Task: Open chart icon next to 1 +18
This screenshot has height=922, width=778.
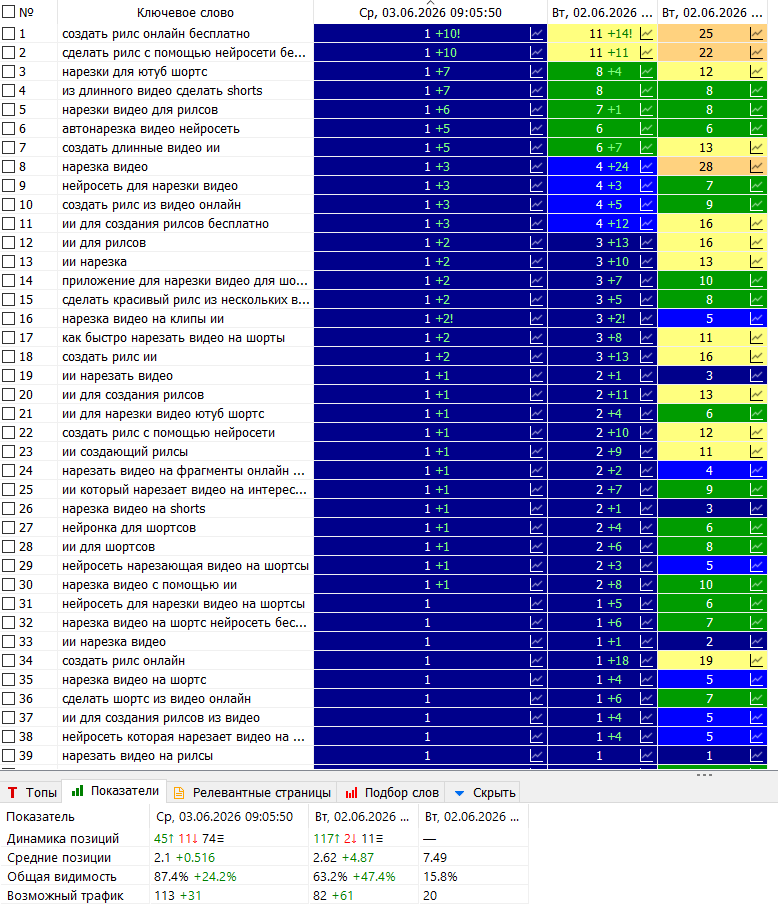Action: [x=646, y=661]
